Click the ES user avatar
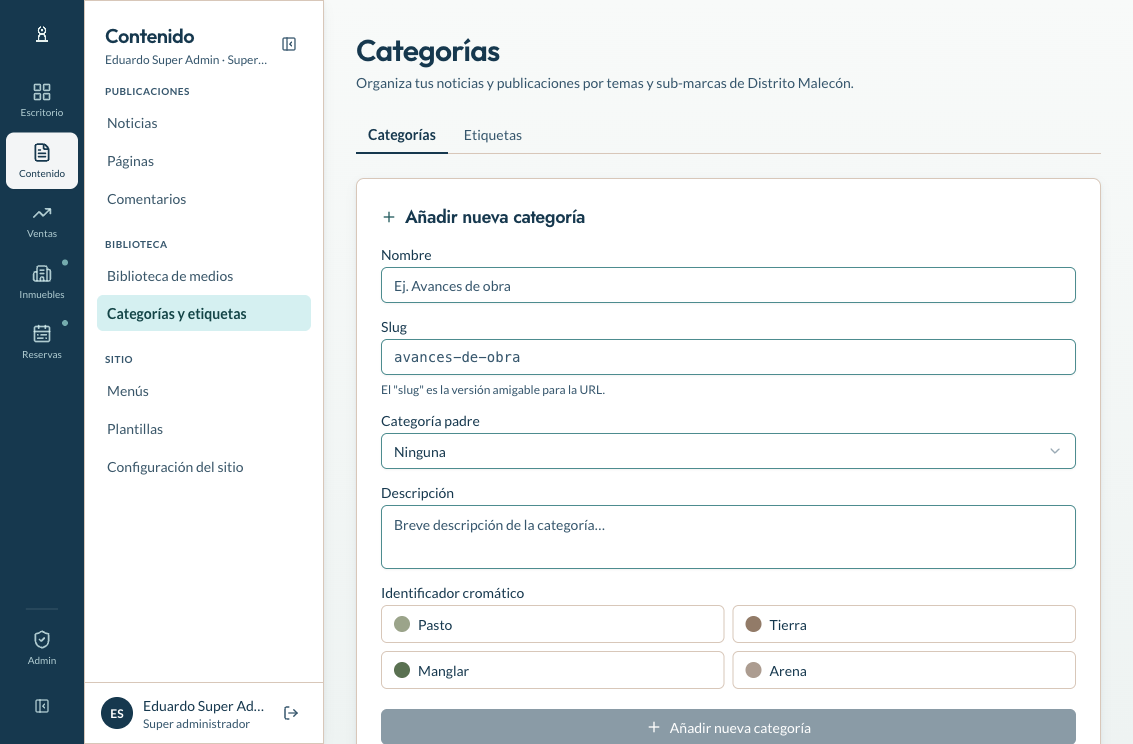The width and height of the screenshot is (1133, 744). (117, 714)
